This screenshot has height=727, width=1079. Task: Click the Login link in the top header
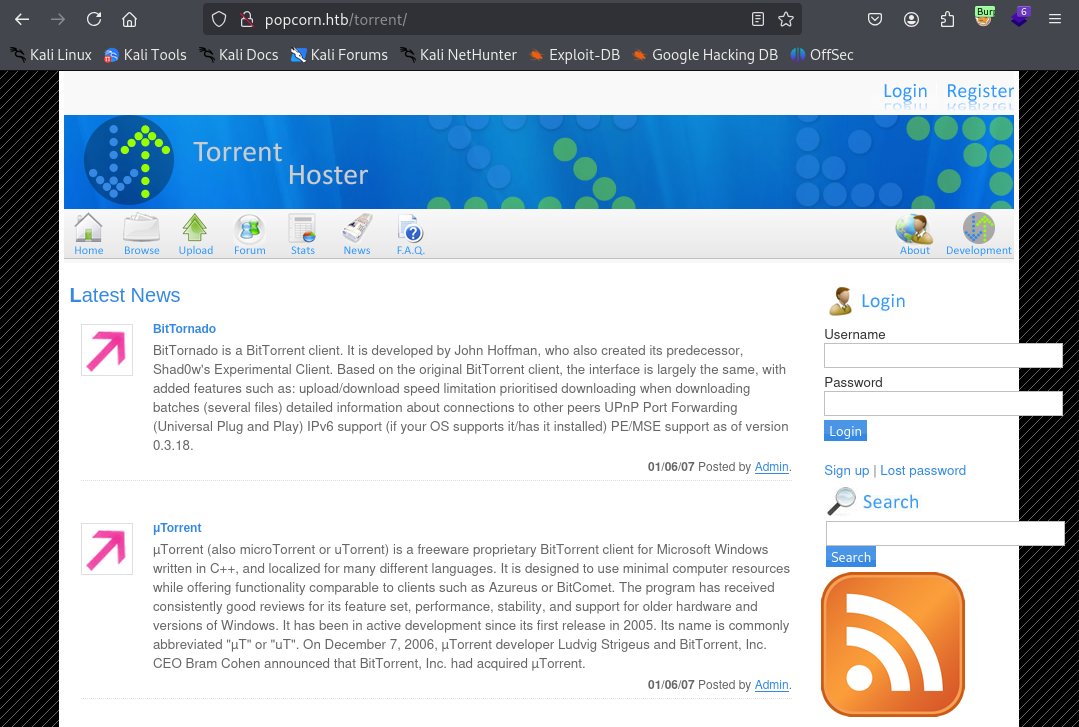(905, 91)
